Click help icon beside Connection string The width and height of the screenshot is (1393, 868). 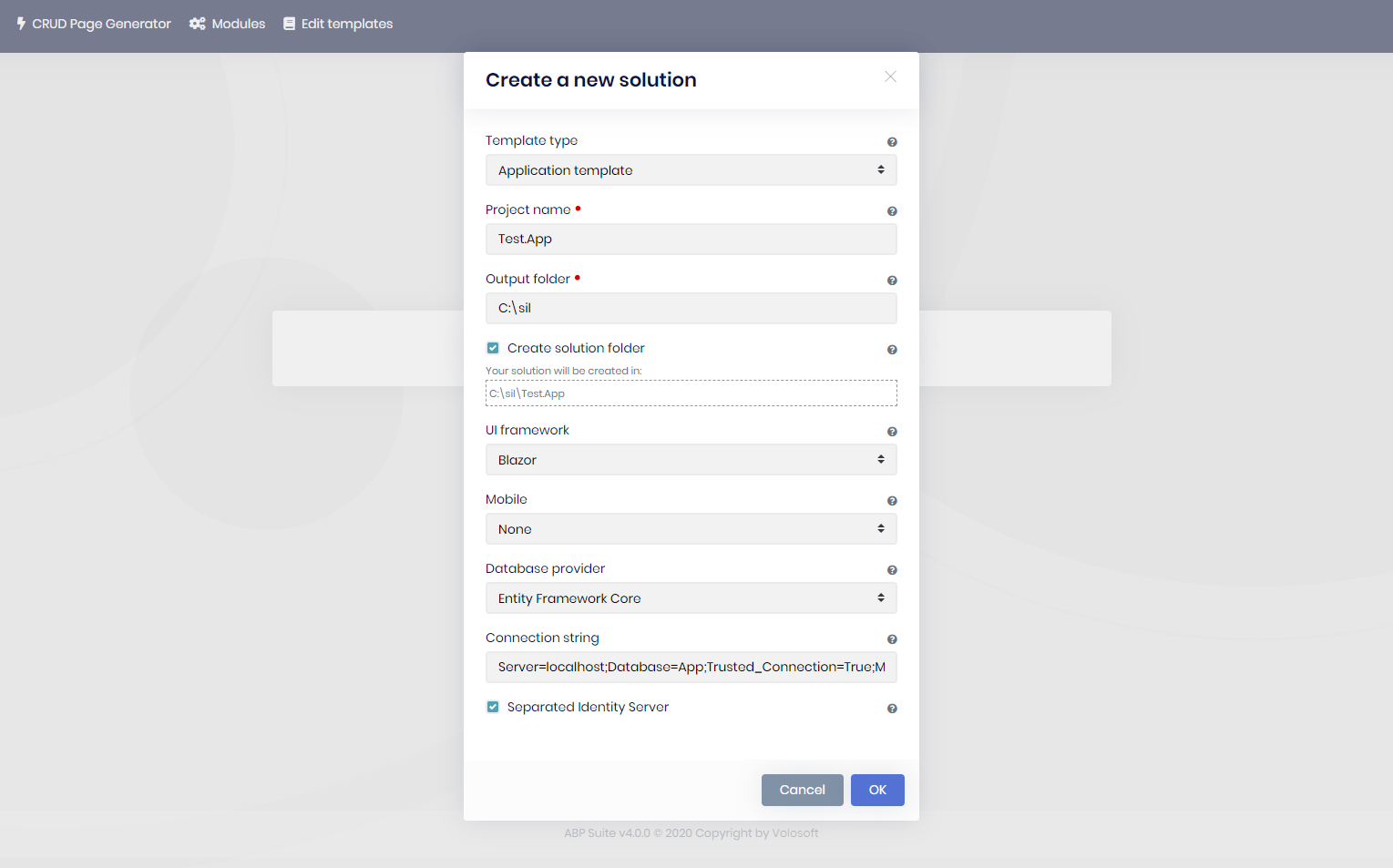[x=892, y=639]
